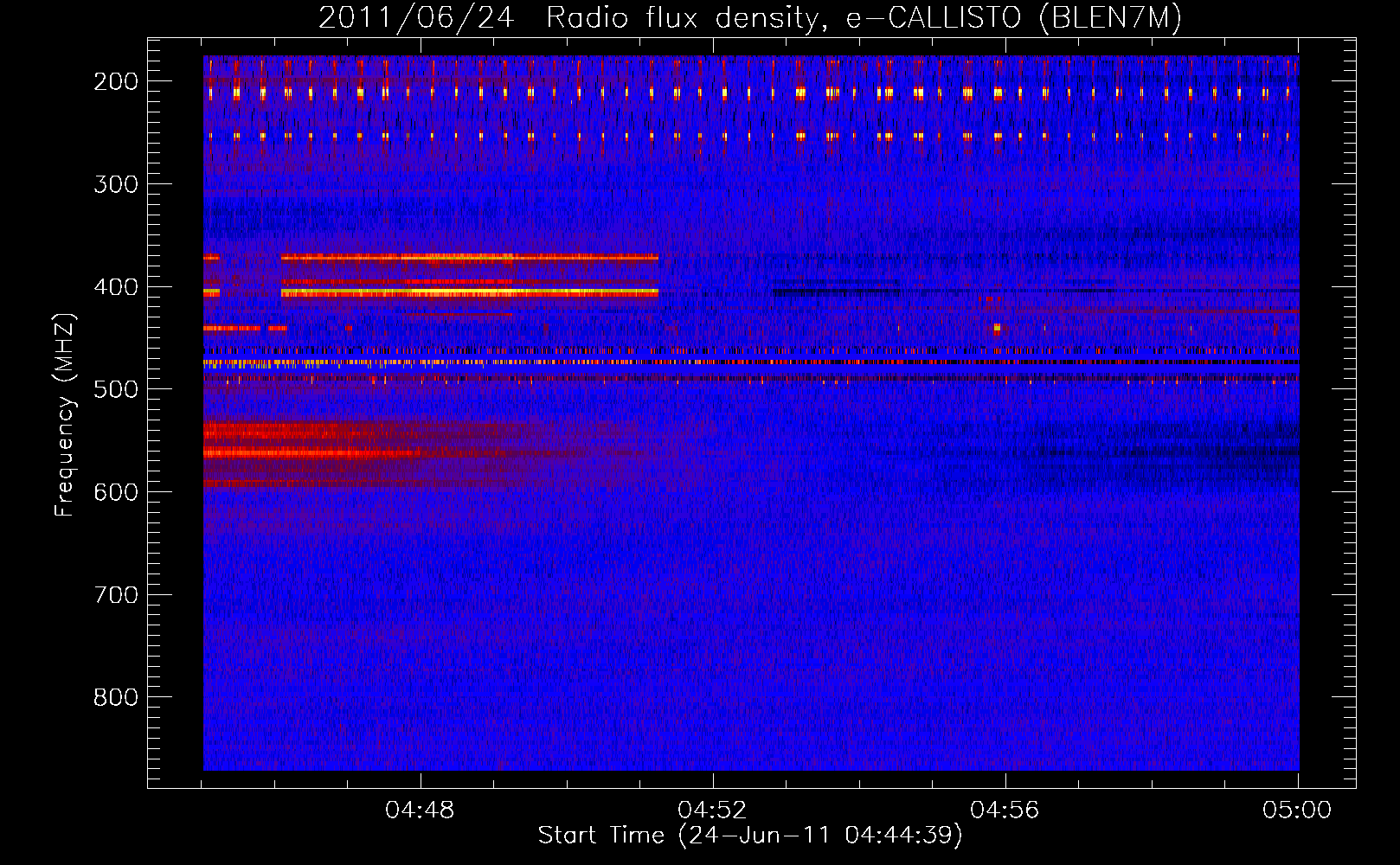Click the 04:56 time tick label

tap(1005, 811)
